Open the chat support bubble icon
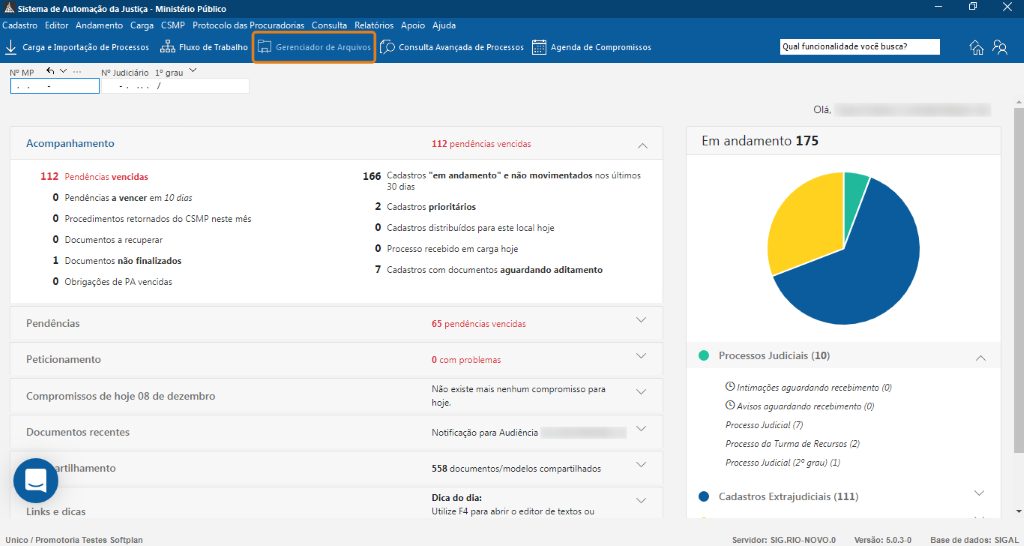 pyautogui.click(x=36, y=480)
